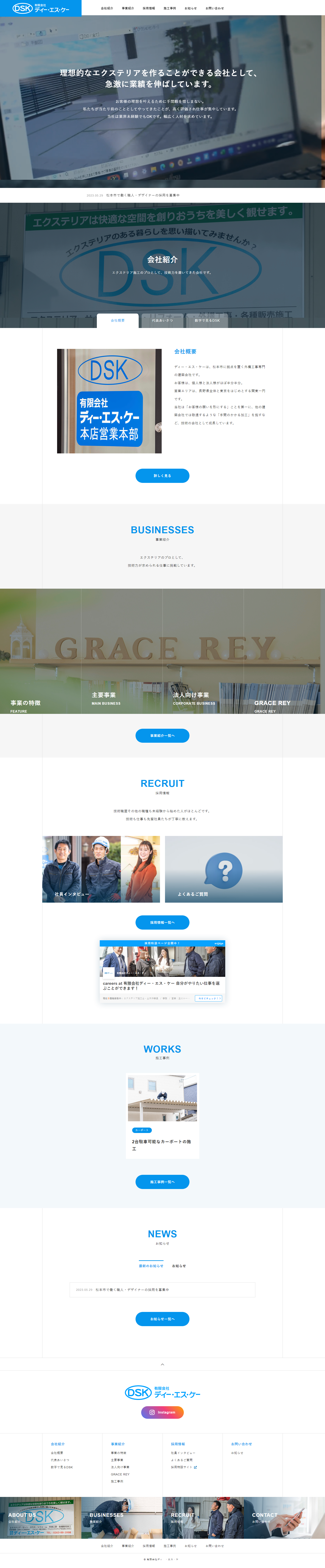Viewport: 325px width, 1568px height.
Task: Open footer link 採用特設サイト
Action: point(181,1468)
